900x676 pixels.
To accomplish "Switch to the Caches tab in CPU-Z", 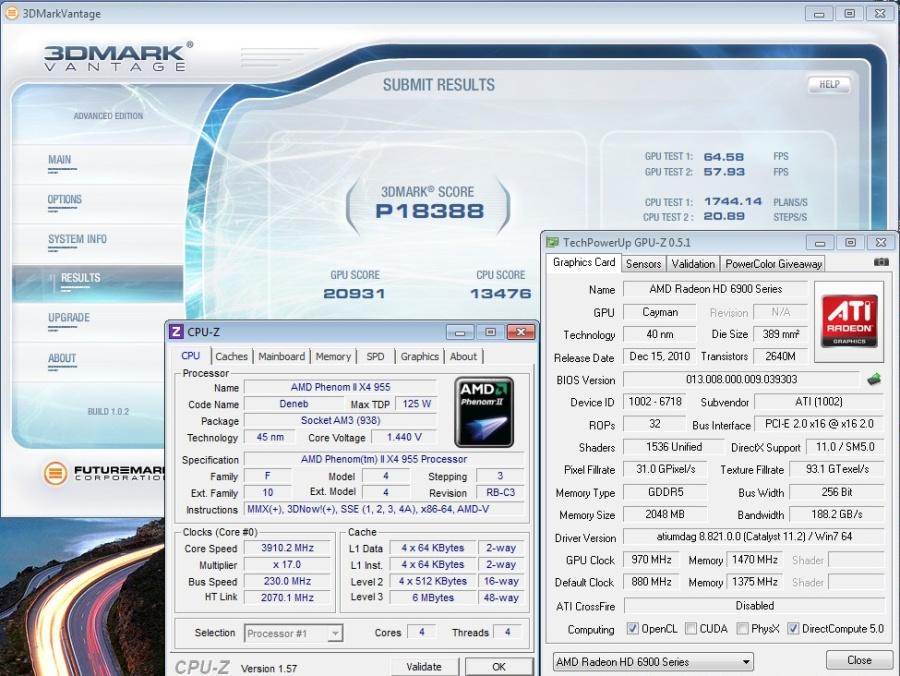I will (231, 356).
